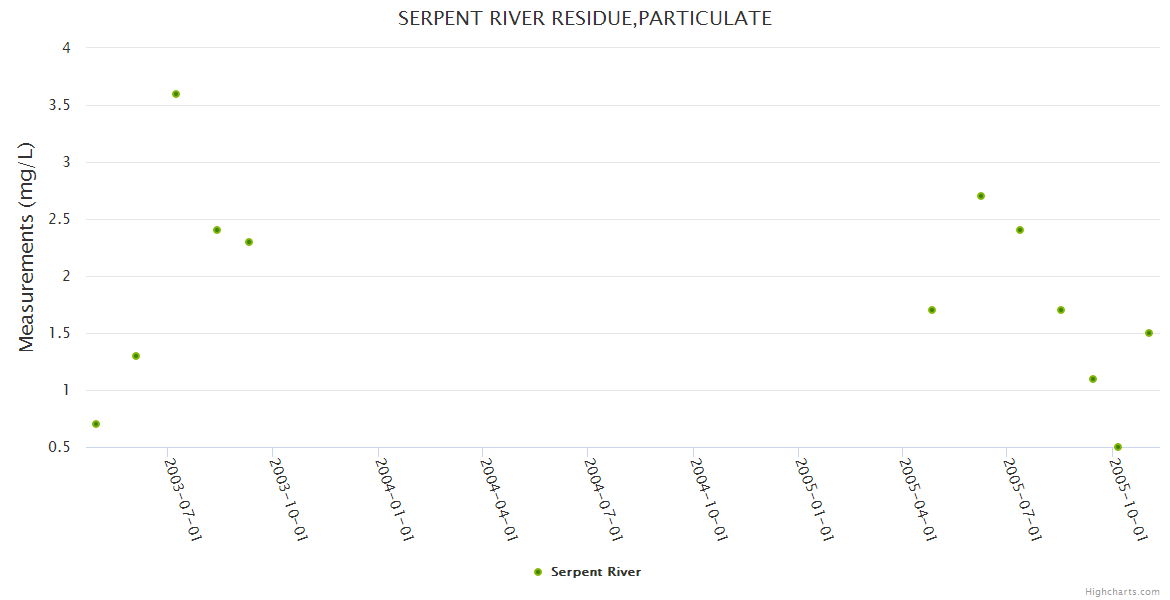Click the green Serpent River legend marker

[538, 572]
